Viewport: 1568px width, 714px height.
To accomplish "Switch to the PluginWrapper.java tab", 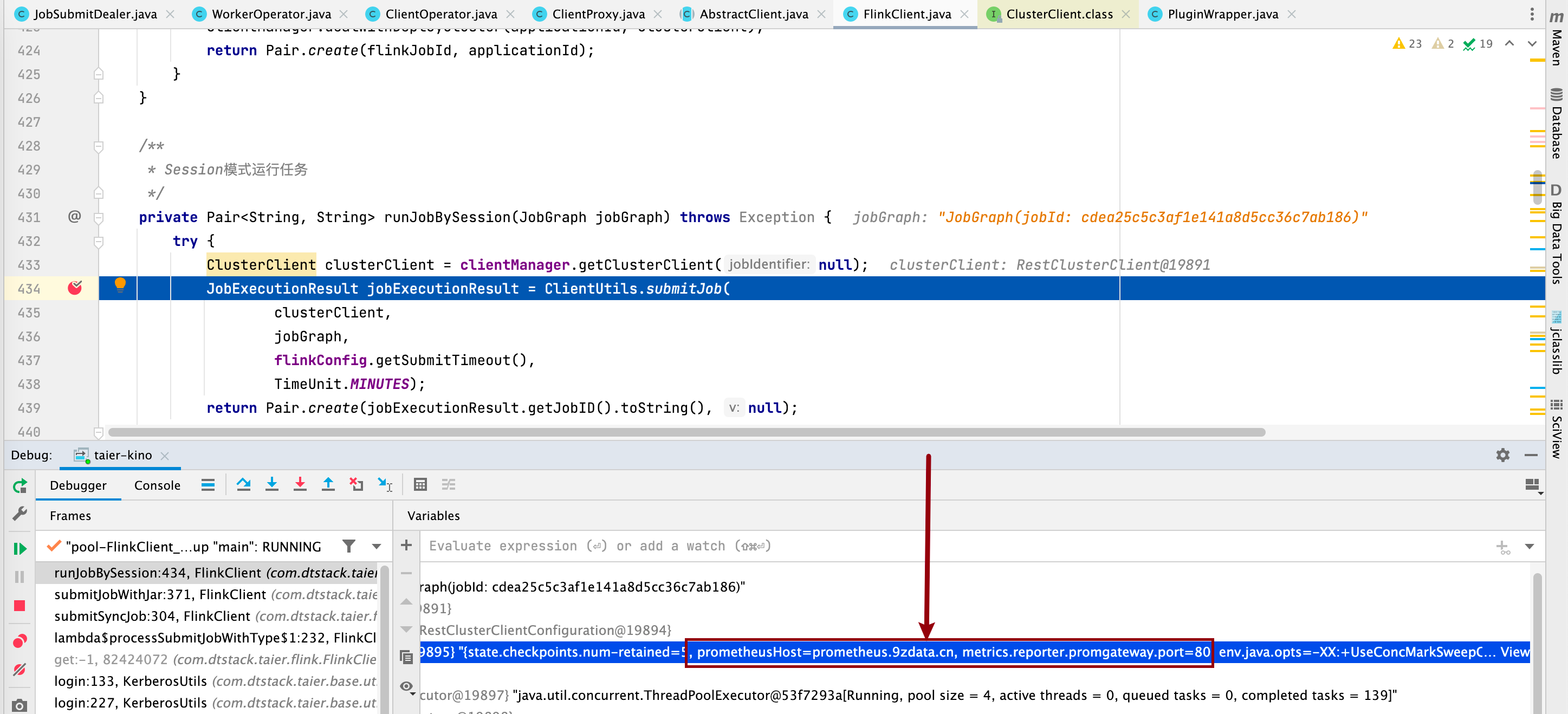I will click(x=1223, y=14).
